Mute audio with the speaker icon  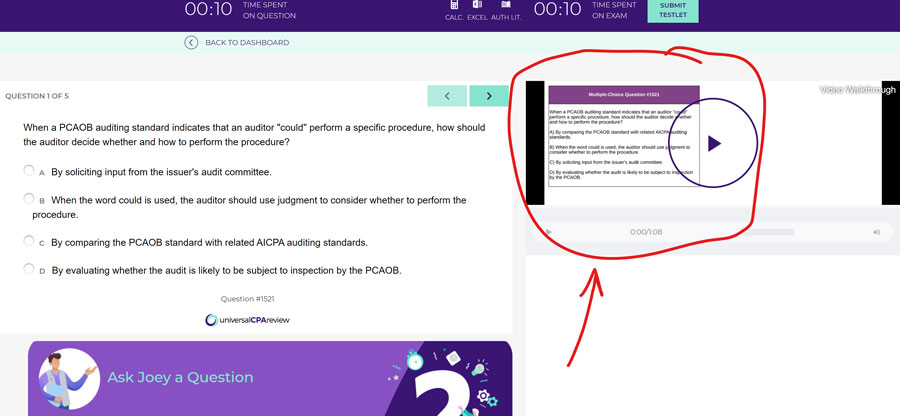(x=876, y=232)
